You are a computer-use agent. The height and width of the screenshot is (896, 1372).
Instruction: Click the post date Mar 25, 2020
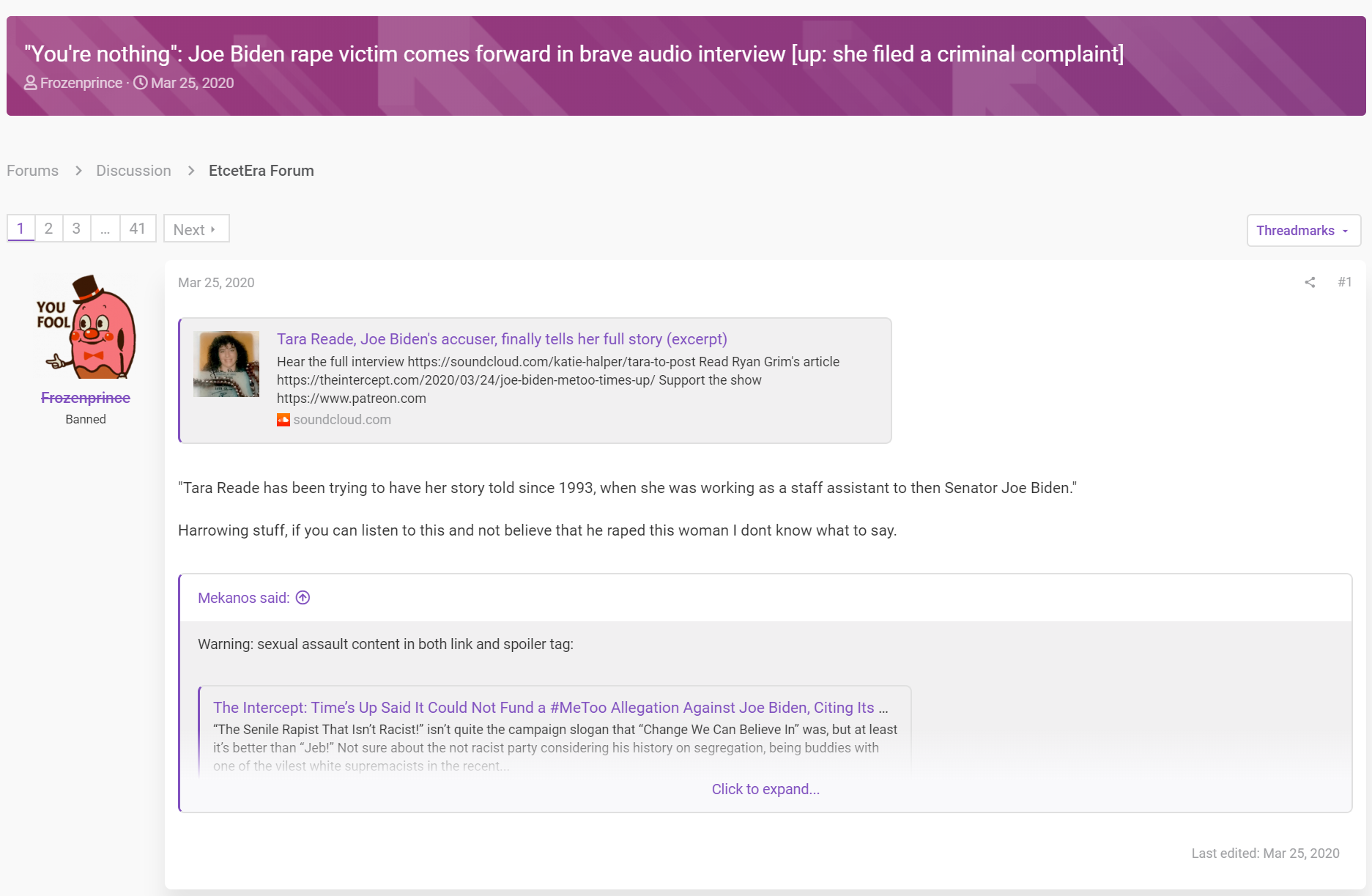216,283
